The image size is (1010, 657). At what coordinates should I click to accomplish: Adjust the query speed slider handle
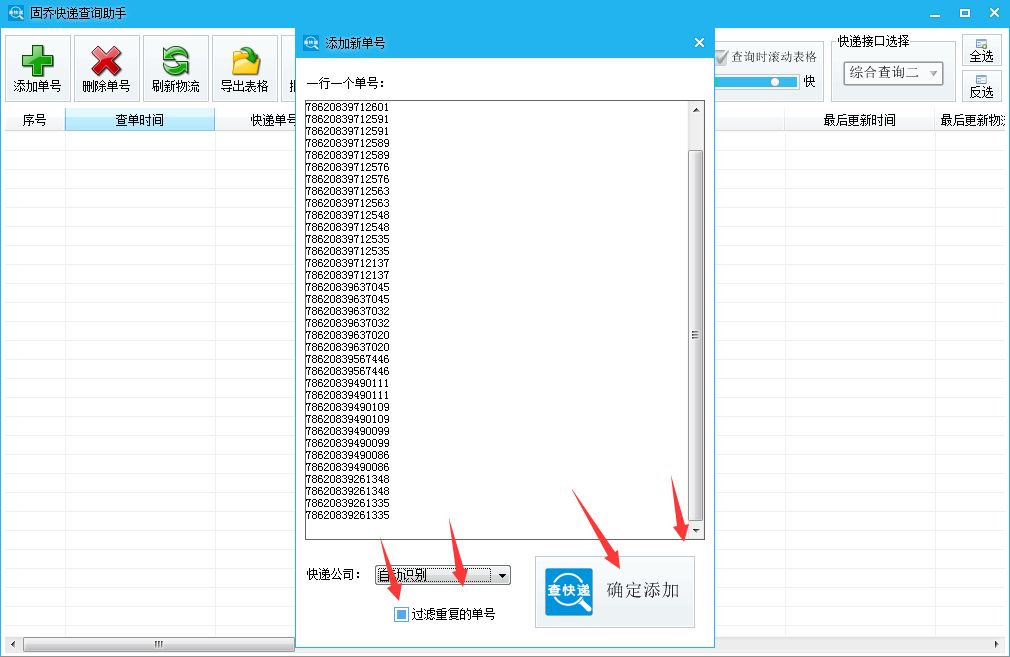tap(775, 82)
